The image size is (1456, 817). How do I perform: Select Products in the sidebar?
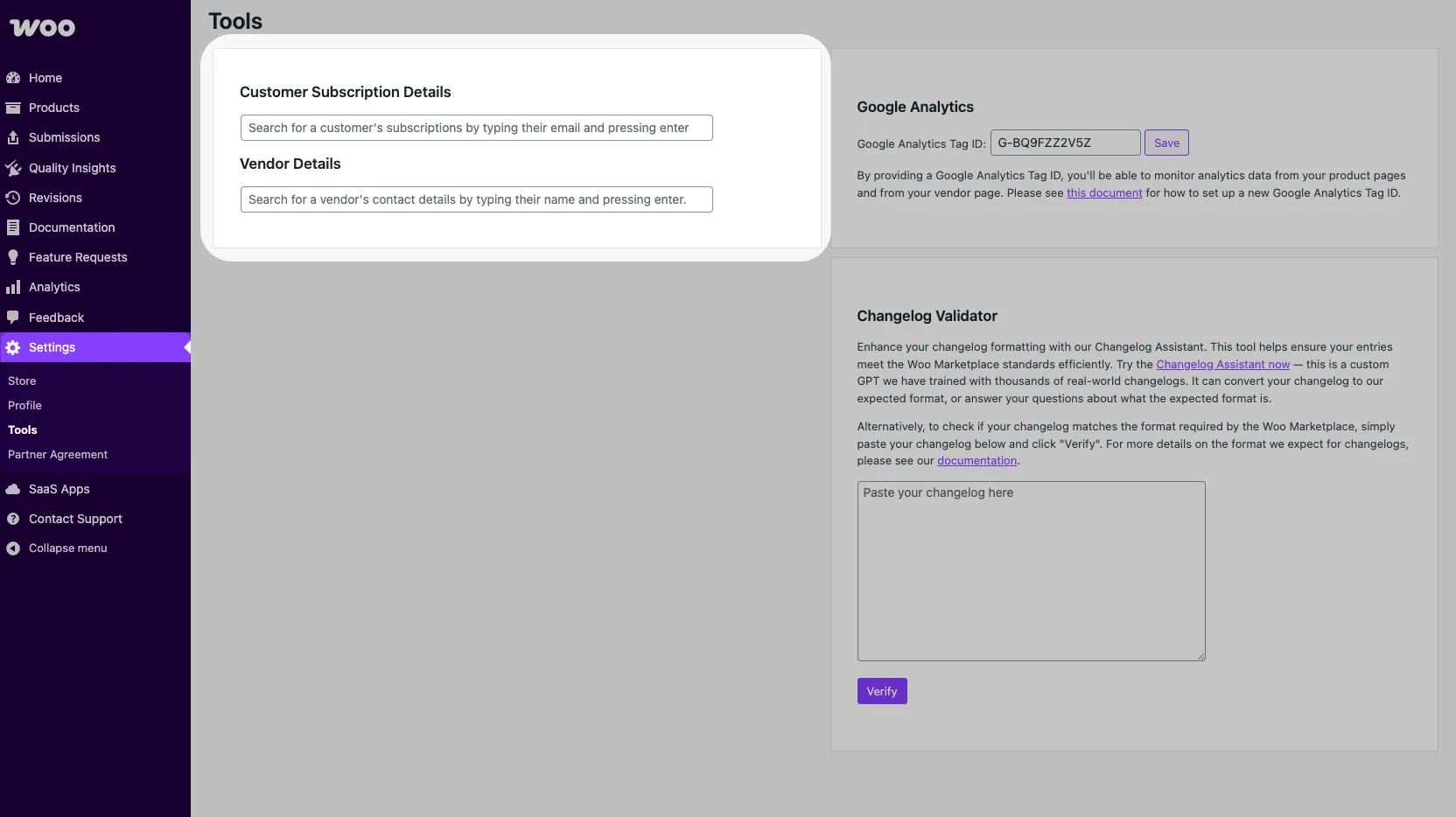pyautogui.click(x=54, y=107)
